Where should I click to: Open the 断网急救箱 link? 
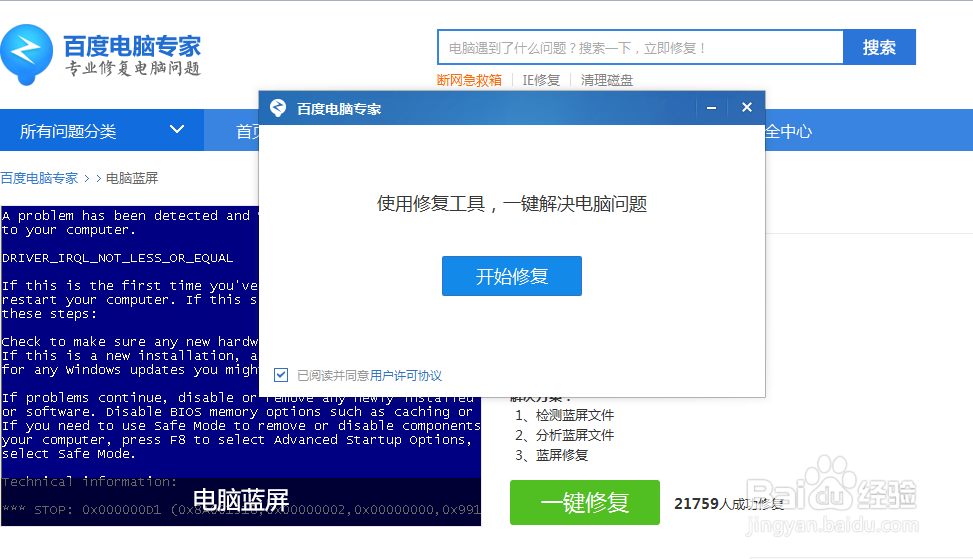point(469,80)
